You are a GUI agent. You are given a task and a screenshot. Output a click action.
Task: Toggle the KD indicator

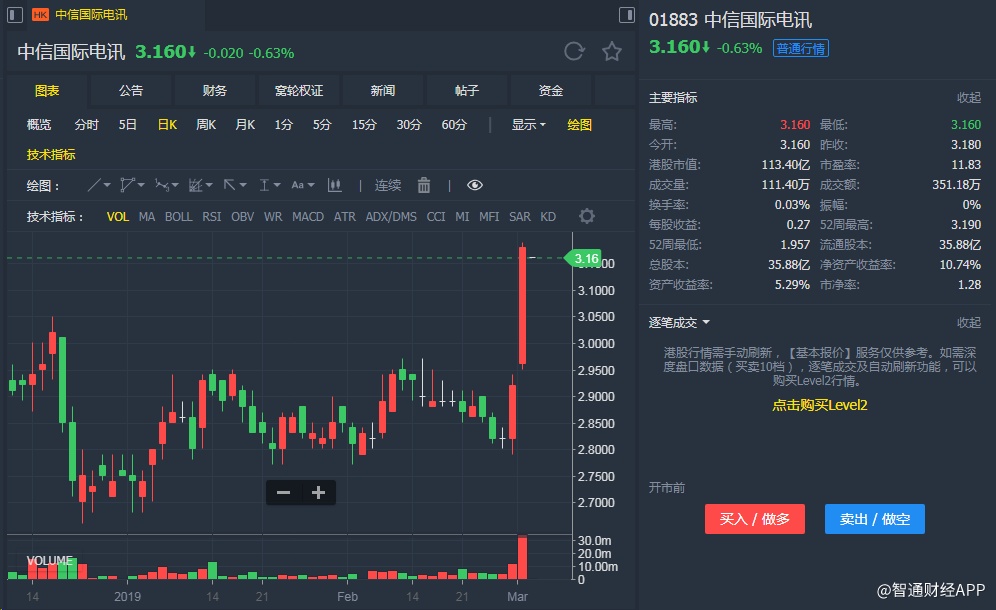tap(548, 217)
